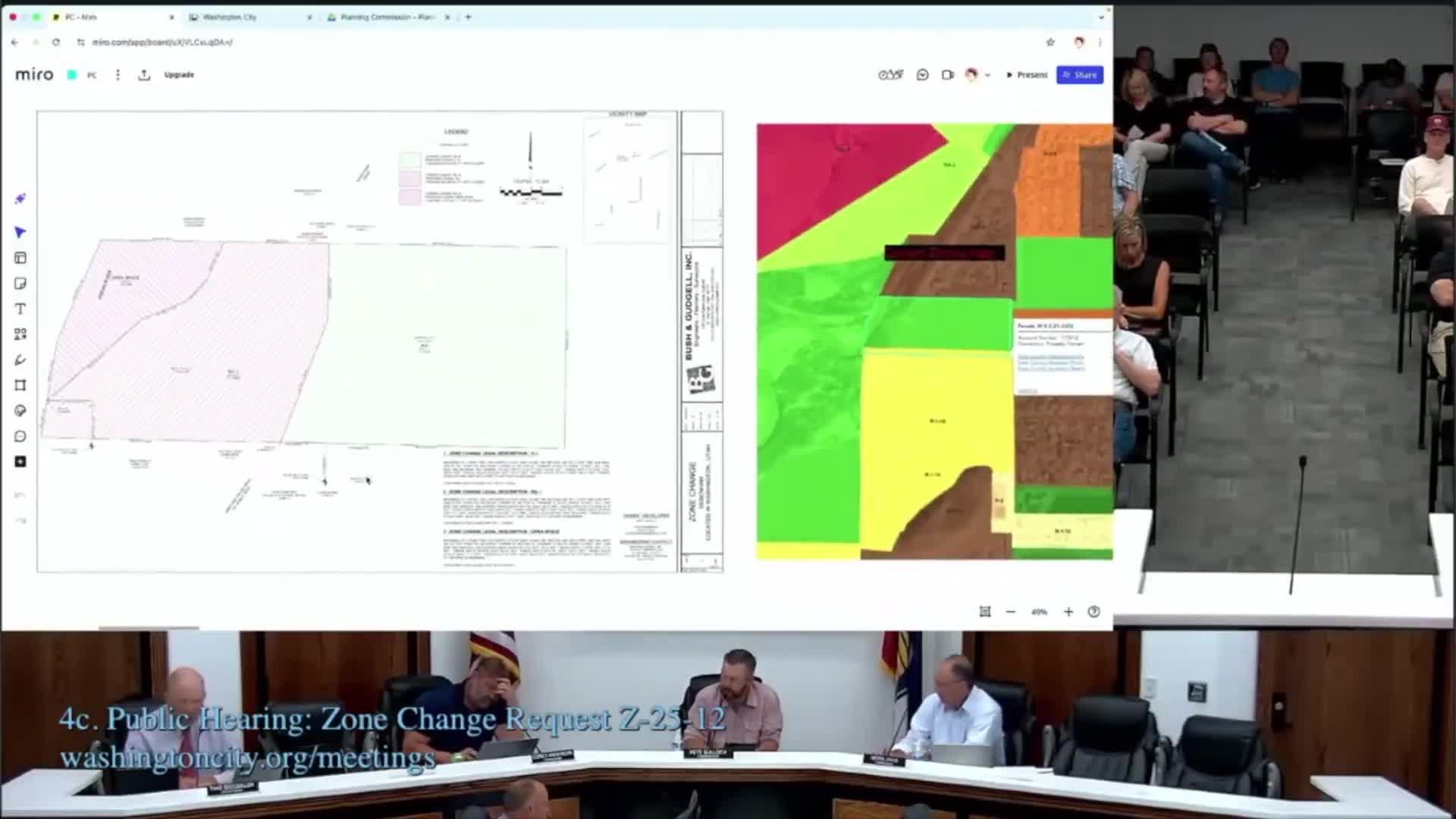Open more tools plus button
This screenshot has height=819, width=1456.
click(x=20, y=462)
